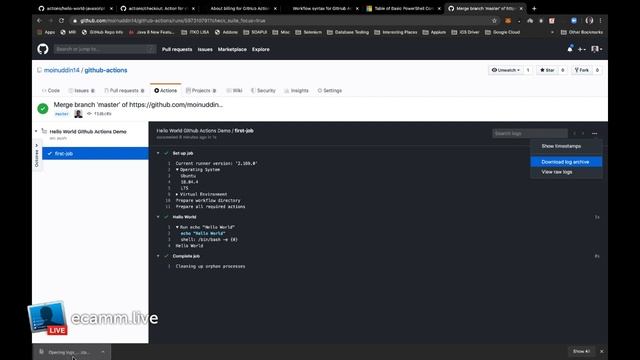Click the Chrome profile avatar icon
Viewport: 640px width, 360px height.
click(x=589, y=20)
